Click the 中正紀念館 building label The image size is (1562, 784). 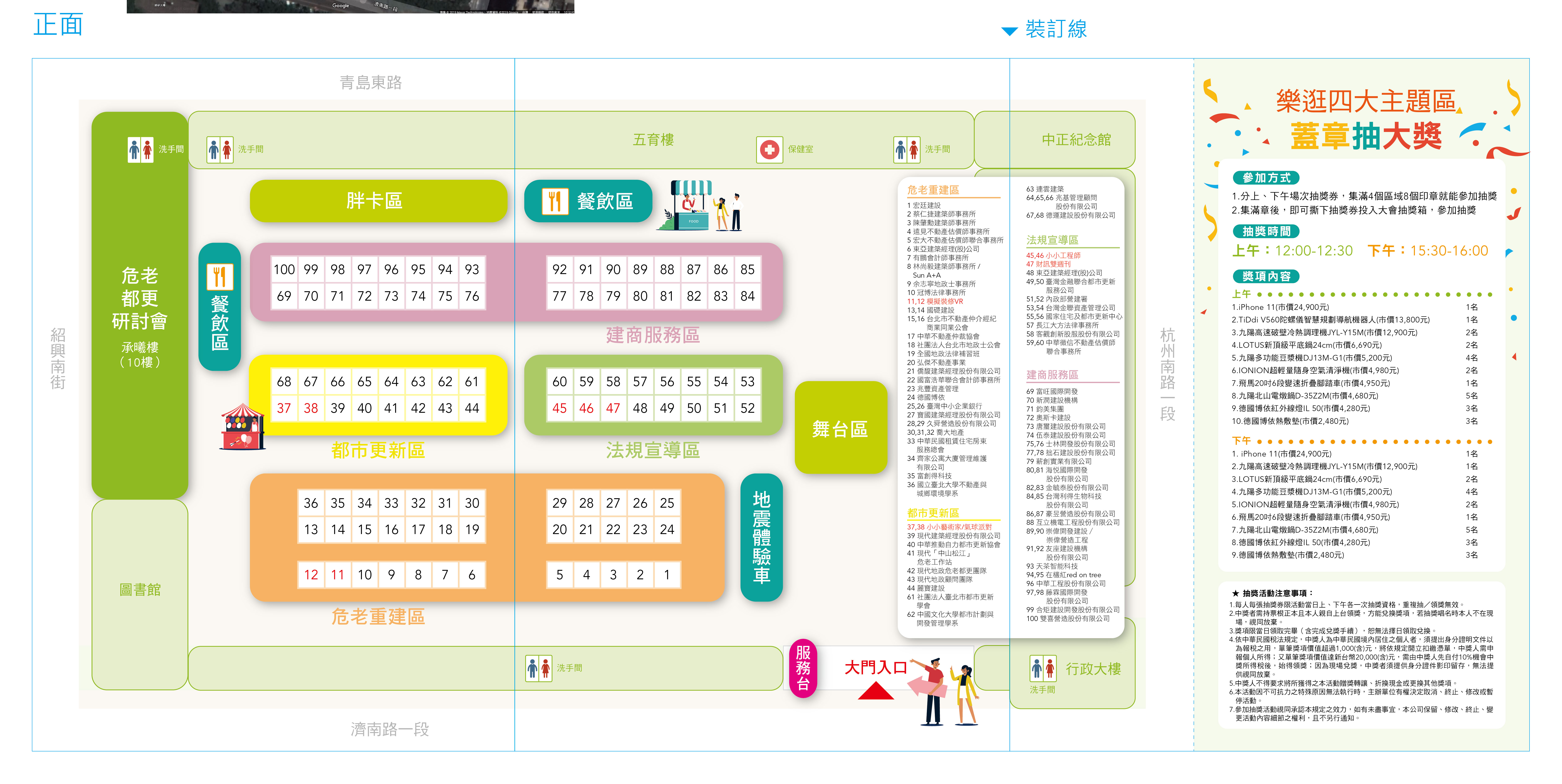[1076, 140]
